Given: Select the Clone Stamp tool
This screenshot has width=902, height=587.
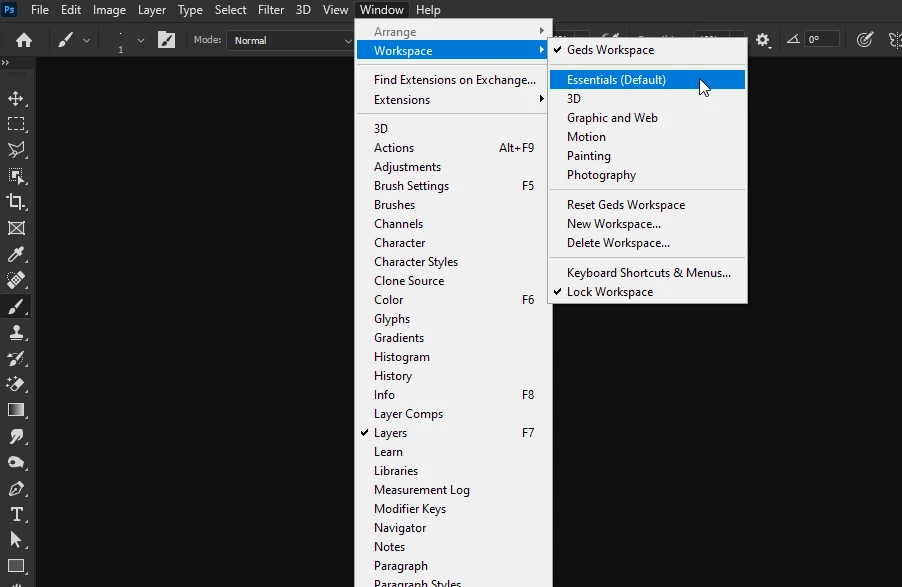Looking at the screenshot, I should [x=16, y=332].
